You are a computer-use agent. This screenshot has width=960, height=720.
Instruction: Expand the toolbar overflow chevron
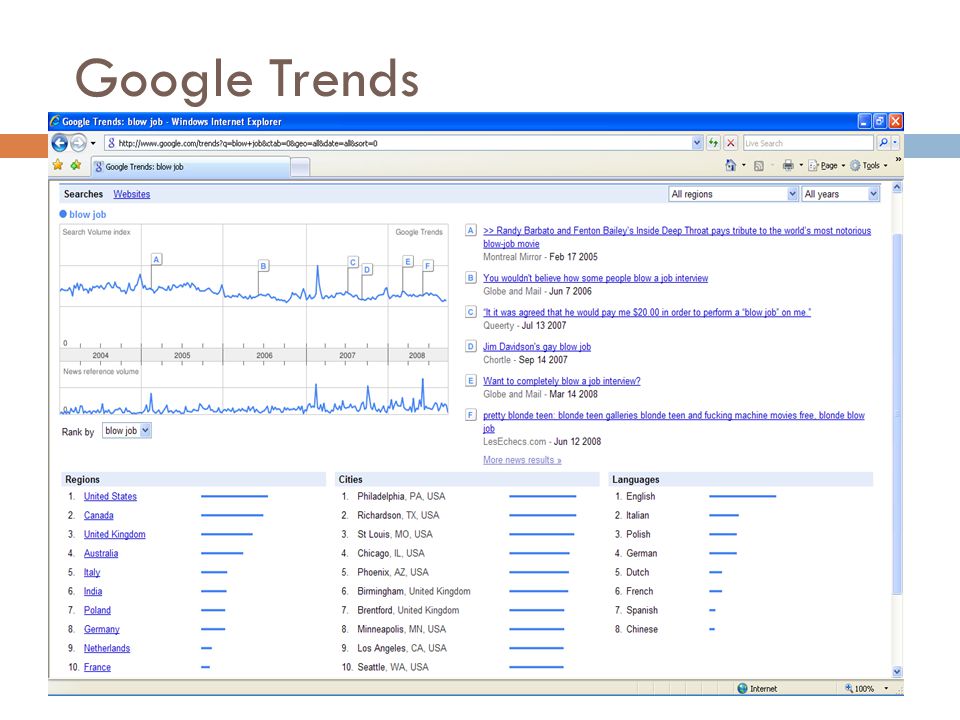coord(898,159)
